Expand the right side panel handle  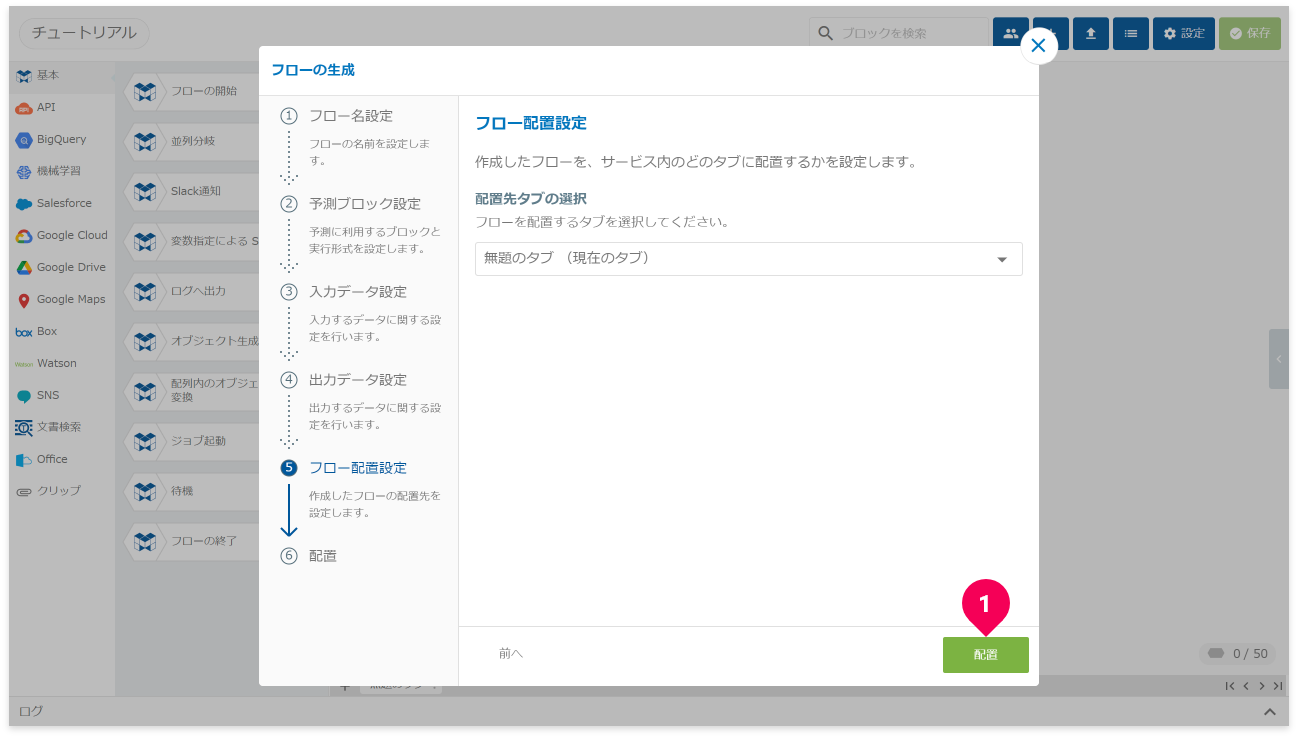1279,359
